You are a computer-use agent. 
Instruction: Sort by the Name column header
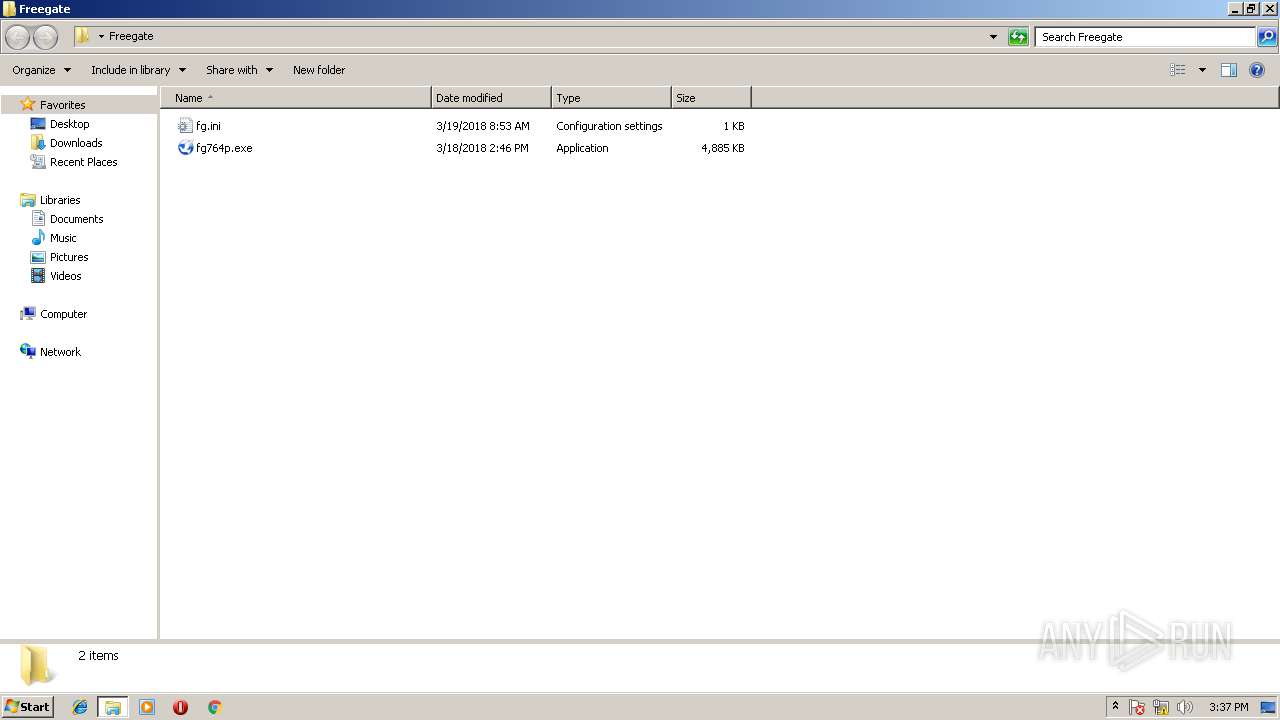click(x=295, y=98)
